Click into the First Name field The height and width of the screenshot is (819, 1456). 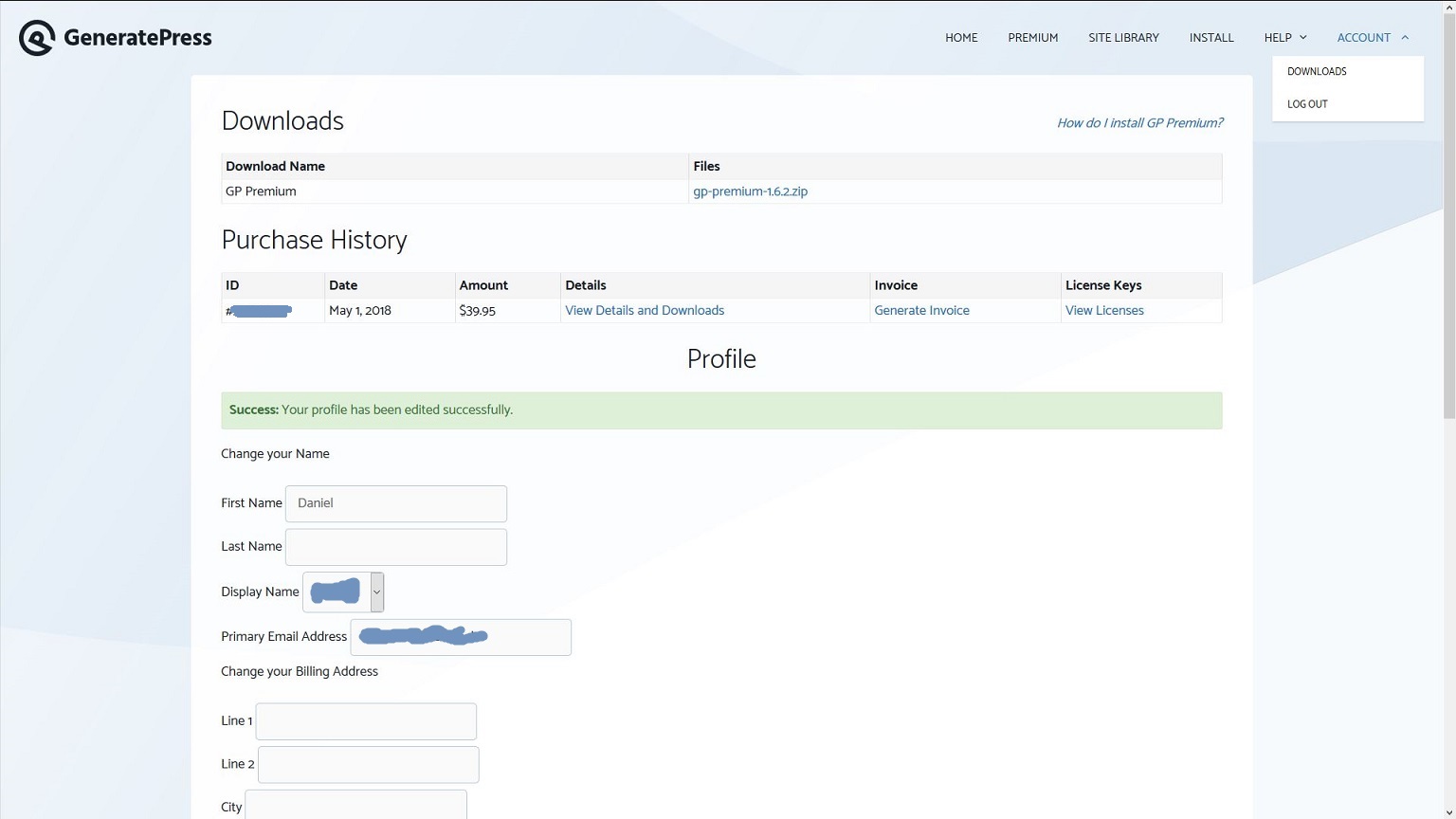[x=396, y=503]
